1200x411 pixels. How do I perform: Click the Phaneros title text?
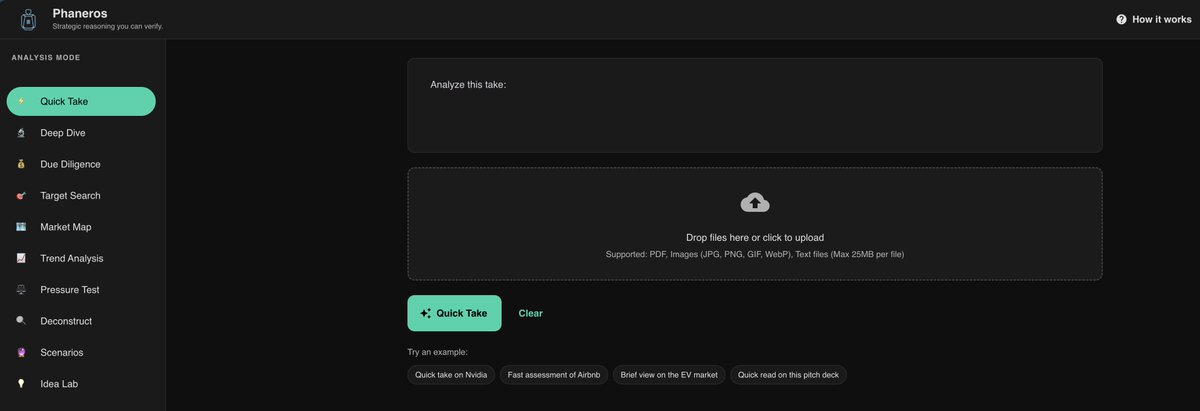tap(80, 13)
